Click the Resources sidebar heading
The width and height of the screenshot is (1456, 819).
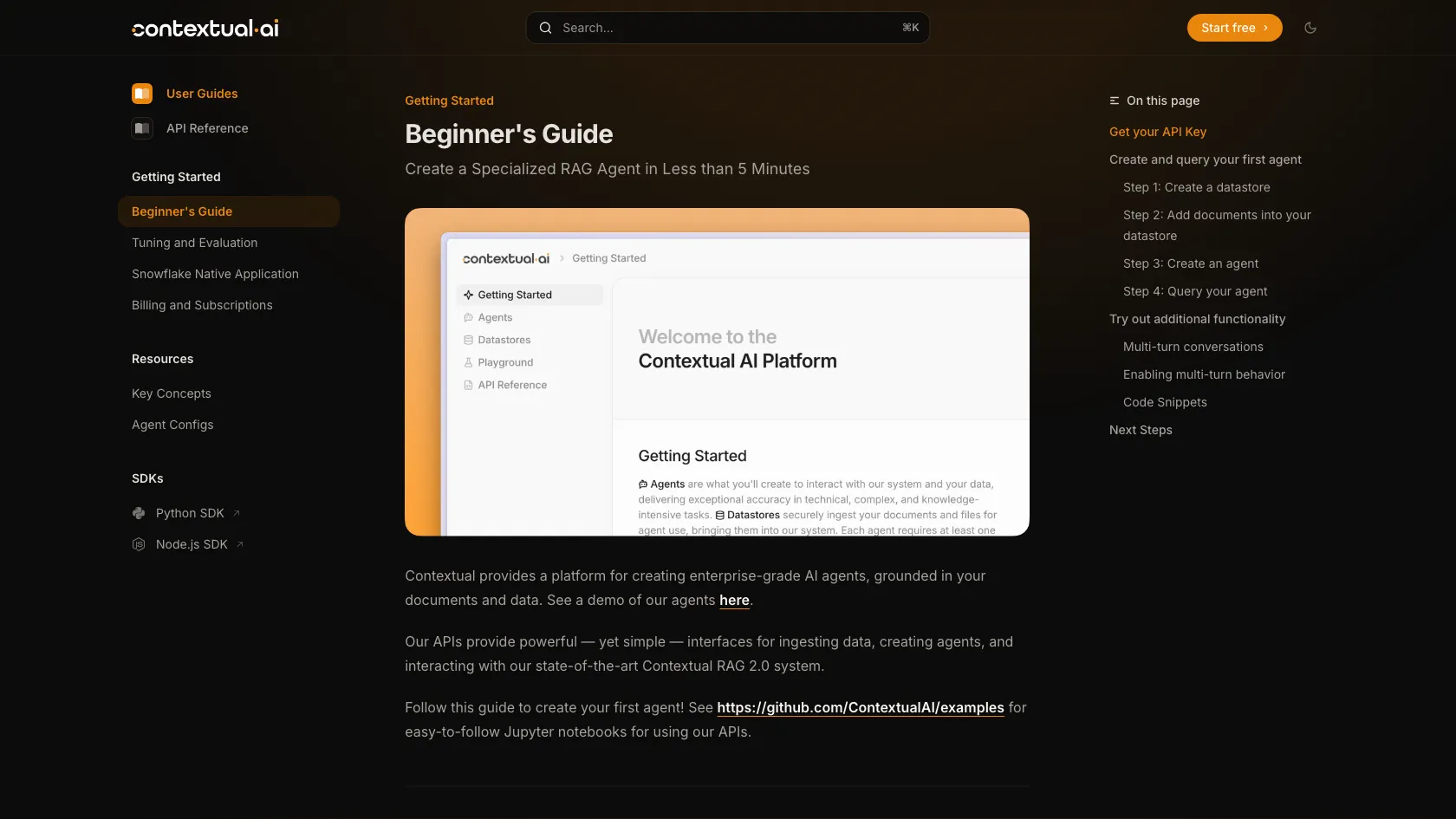coord(162,359)
